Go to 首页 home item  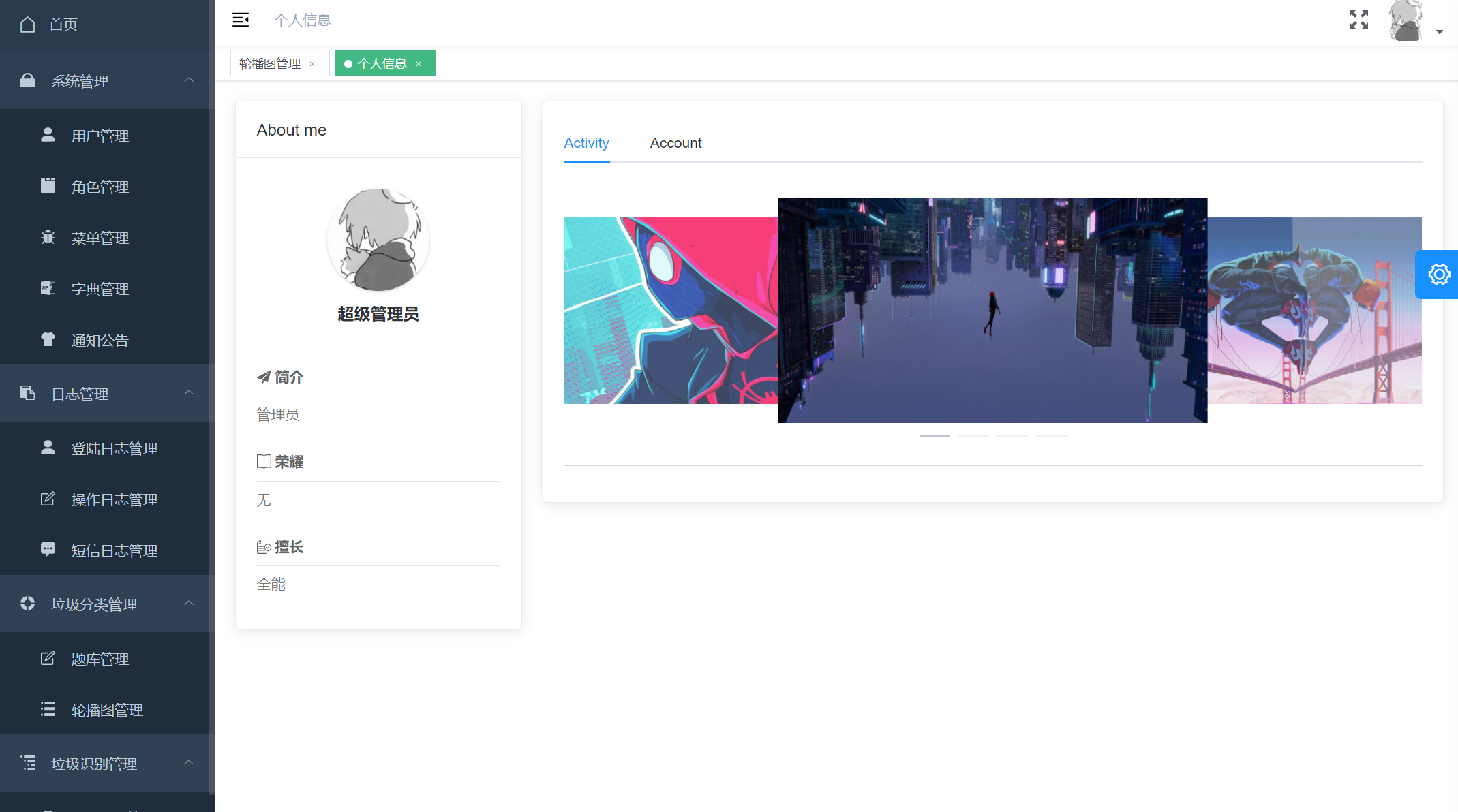click(63, 25)
